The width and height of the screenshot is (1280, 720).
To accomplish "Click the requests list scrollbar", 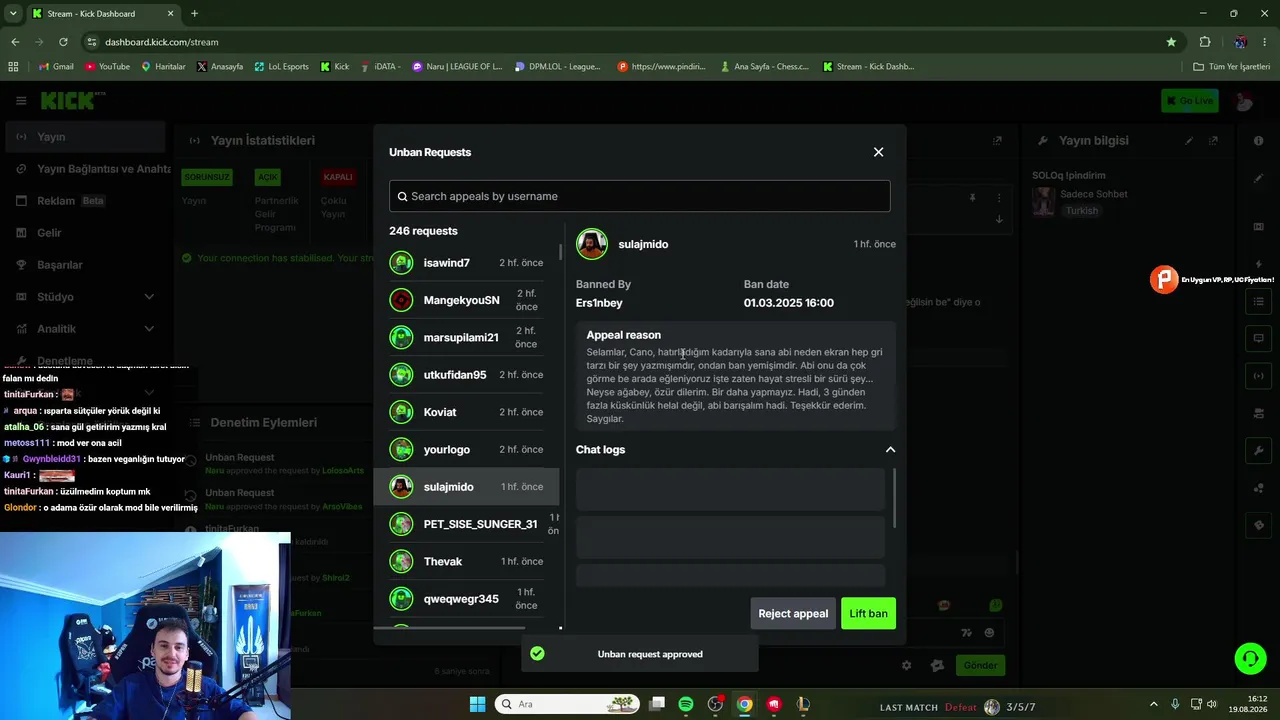I will [560, 252].
